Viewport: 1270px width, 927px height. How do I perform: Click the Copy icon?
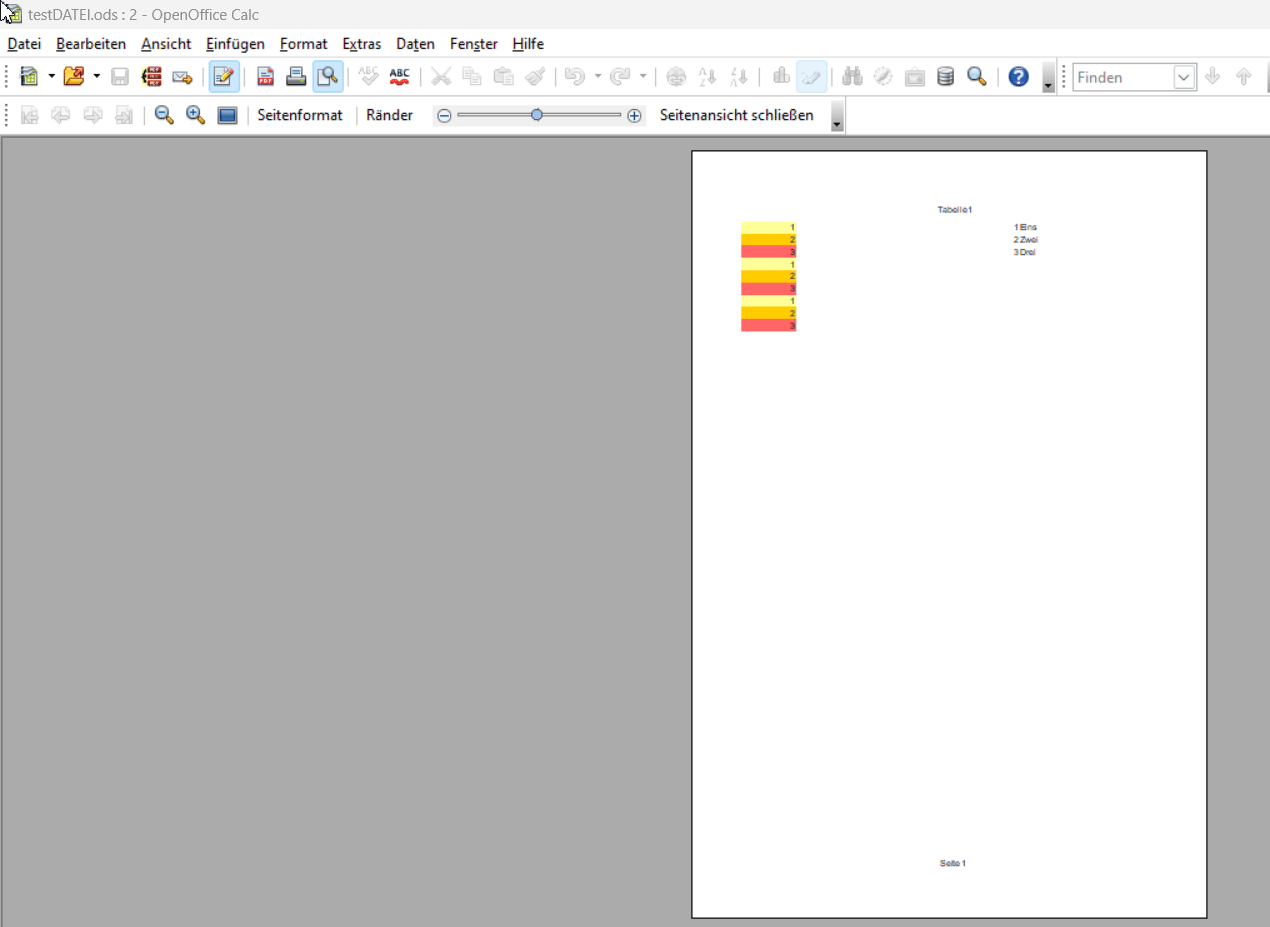click(x=472, y=77)
